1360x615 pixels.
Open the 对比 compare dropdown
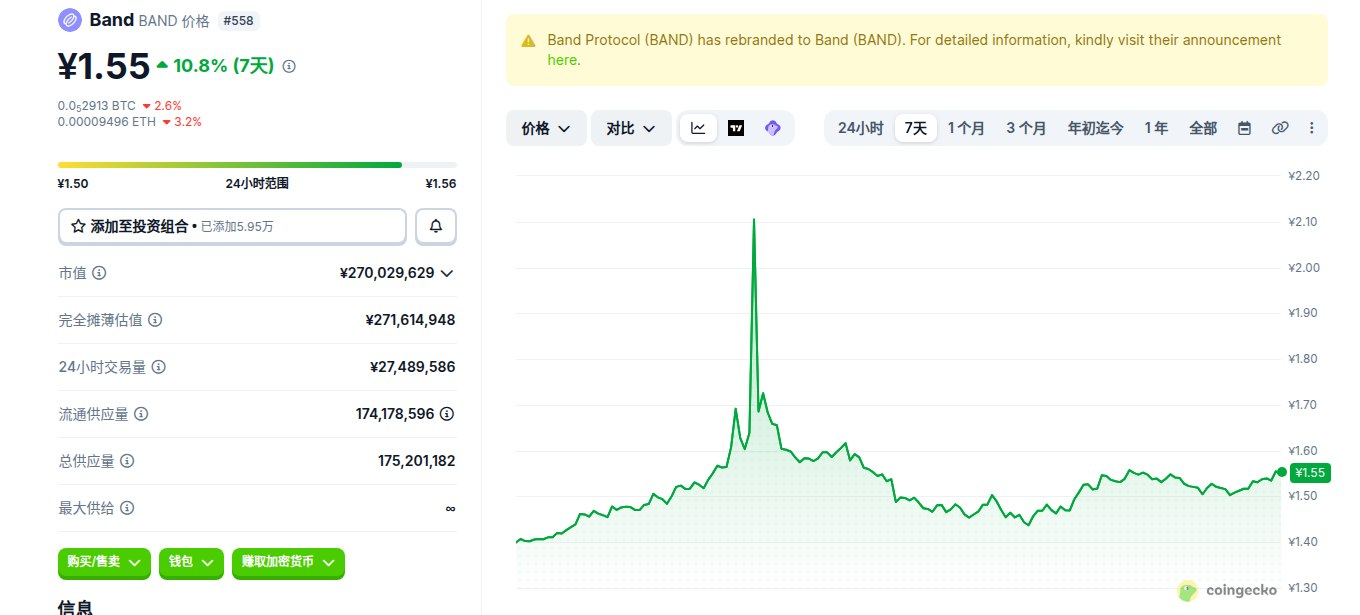pyautogui.click(x=632, y=128)
